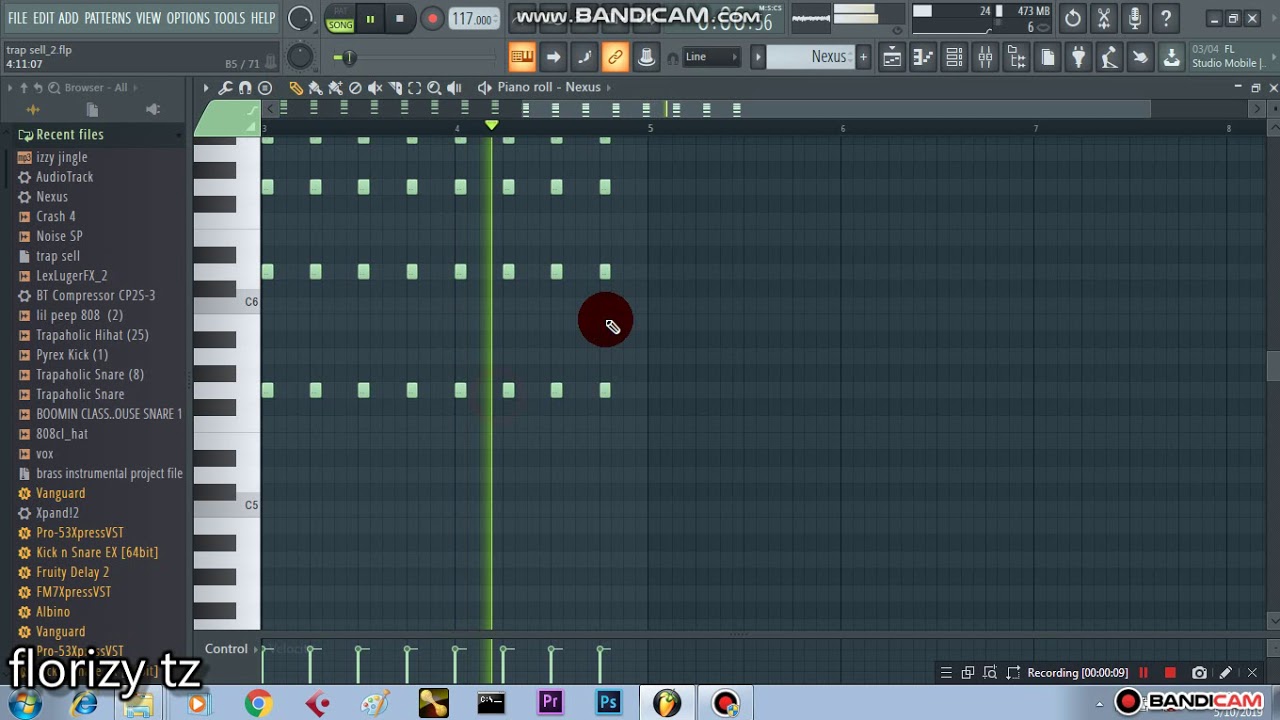This screenshot has width=1280, height=720.
Task: Click the help question mark icon
Action: click(x=1166, y=18)
